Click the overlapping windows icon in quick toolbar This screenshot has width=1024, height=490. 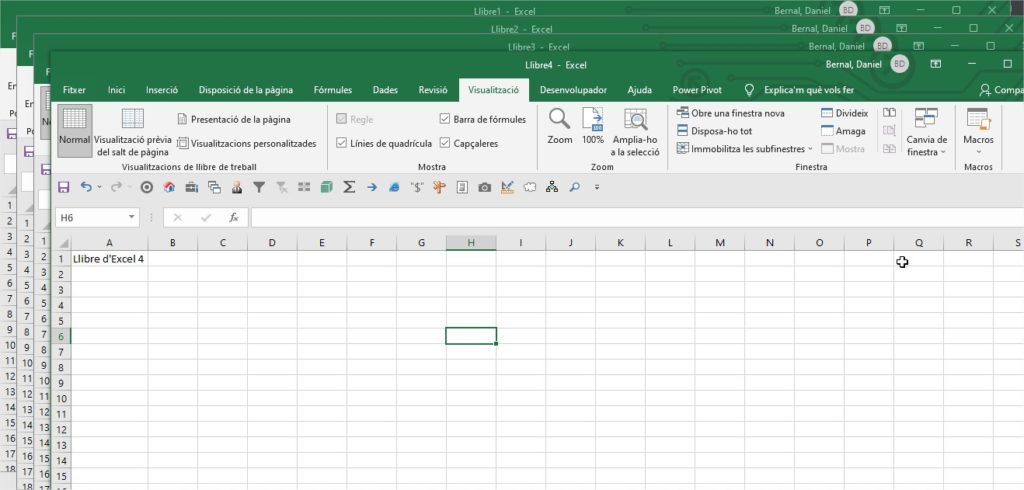pyautogui.click(x=214, y=188)
